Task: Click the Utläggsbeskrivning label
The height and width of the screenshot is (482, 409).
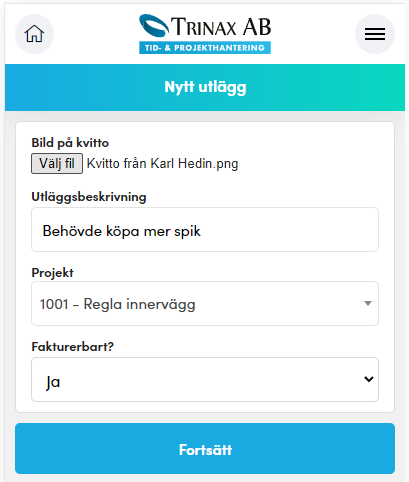Action: point(89,197)
